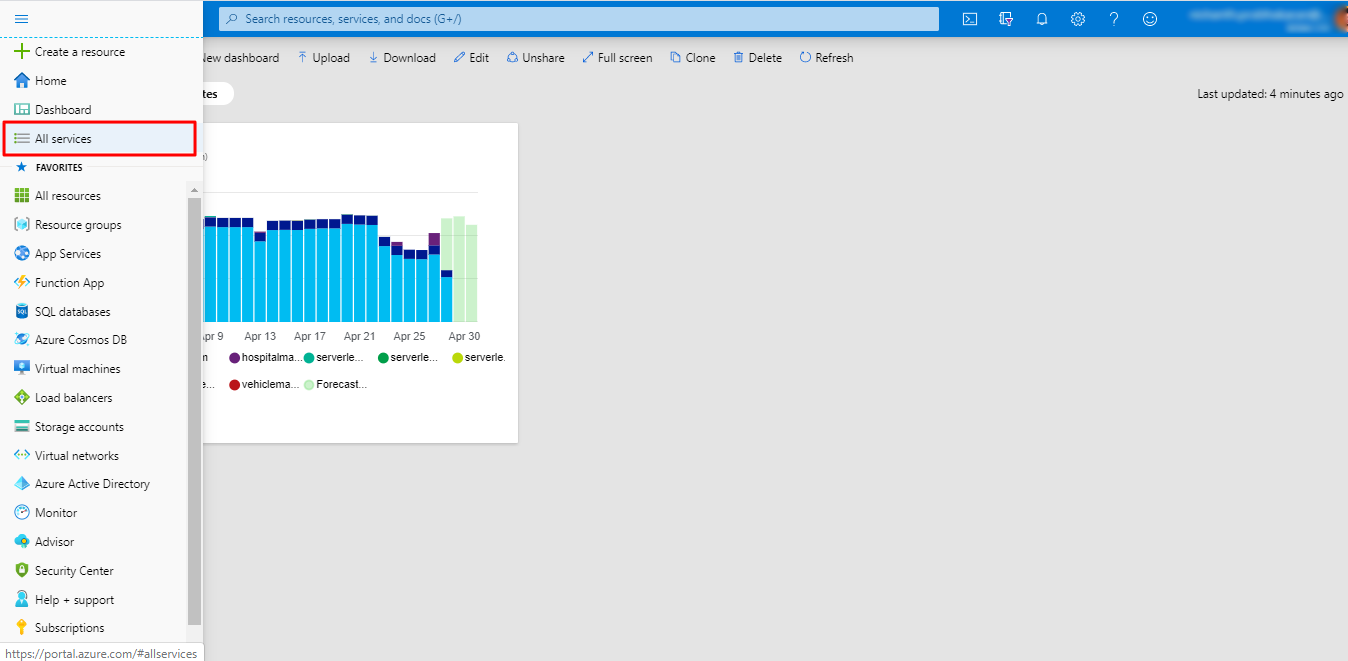The height and width of the screenshot is (661, 1348).
Task: Collapse the hamburger portal menu
Action: coord(21,19)
